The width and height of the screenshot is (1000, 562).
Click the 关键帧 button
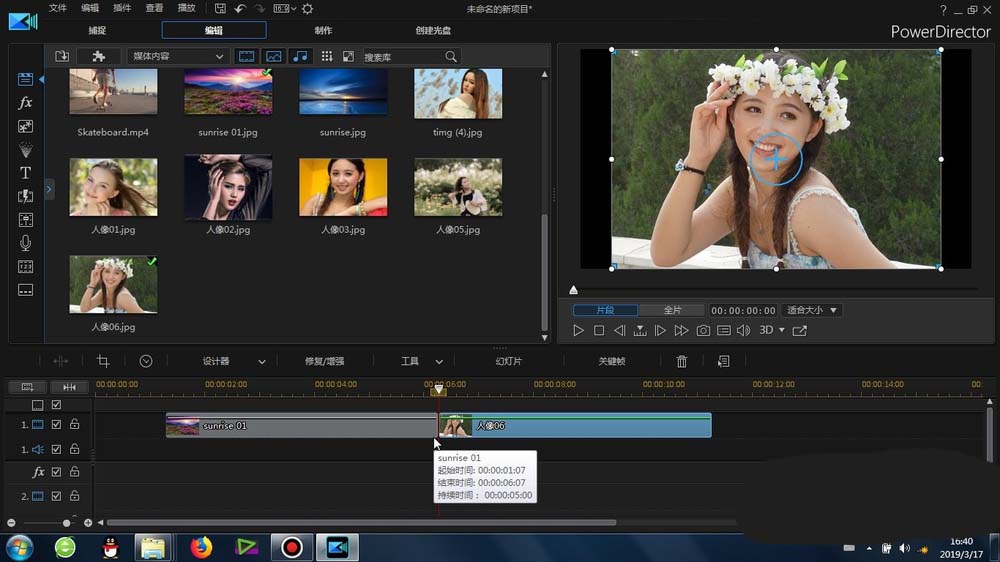[x=611, y=361]
